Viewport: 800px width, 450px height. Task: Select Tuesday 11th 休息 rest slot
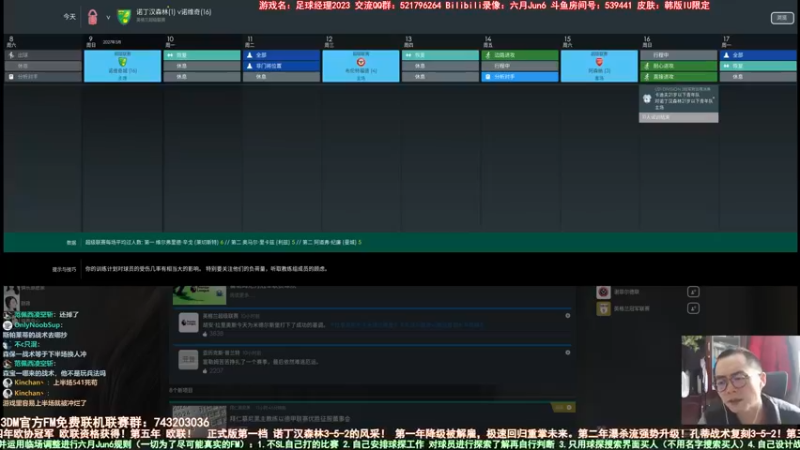click(x=282, y=77)
